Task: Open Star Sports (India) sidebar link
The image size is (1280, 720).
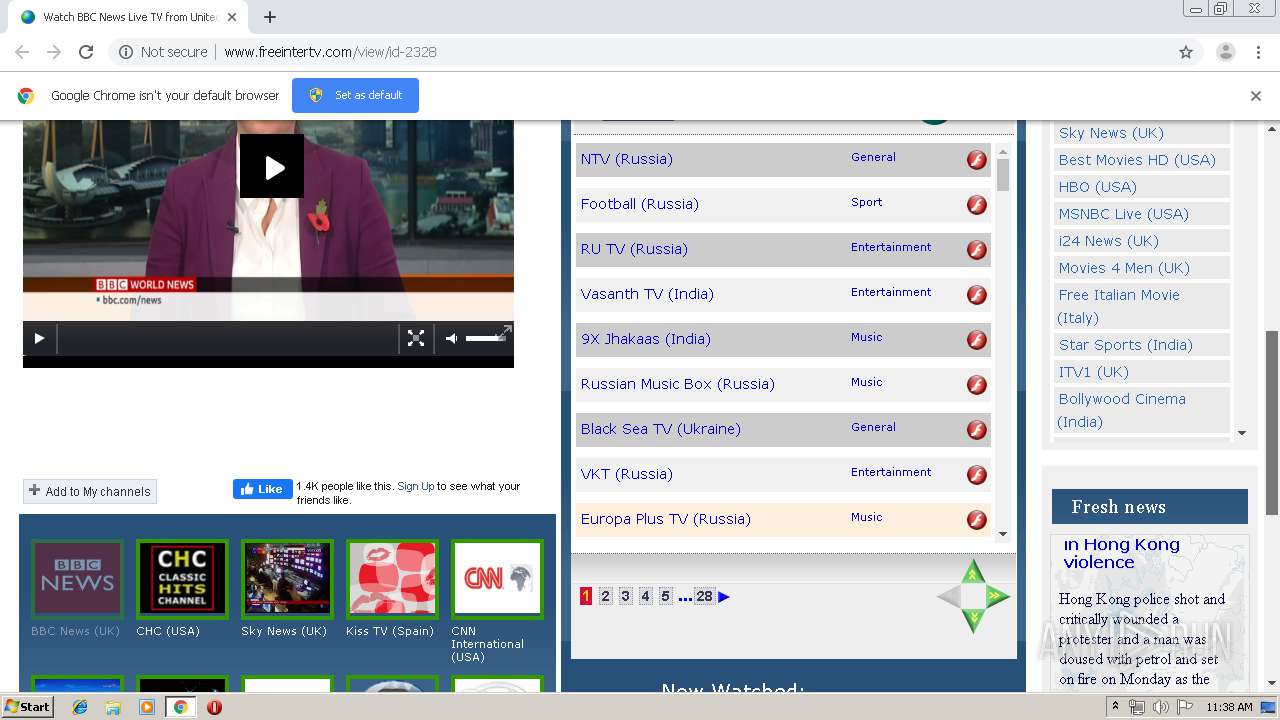Action: 1125,345
